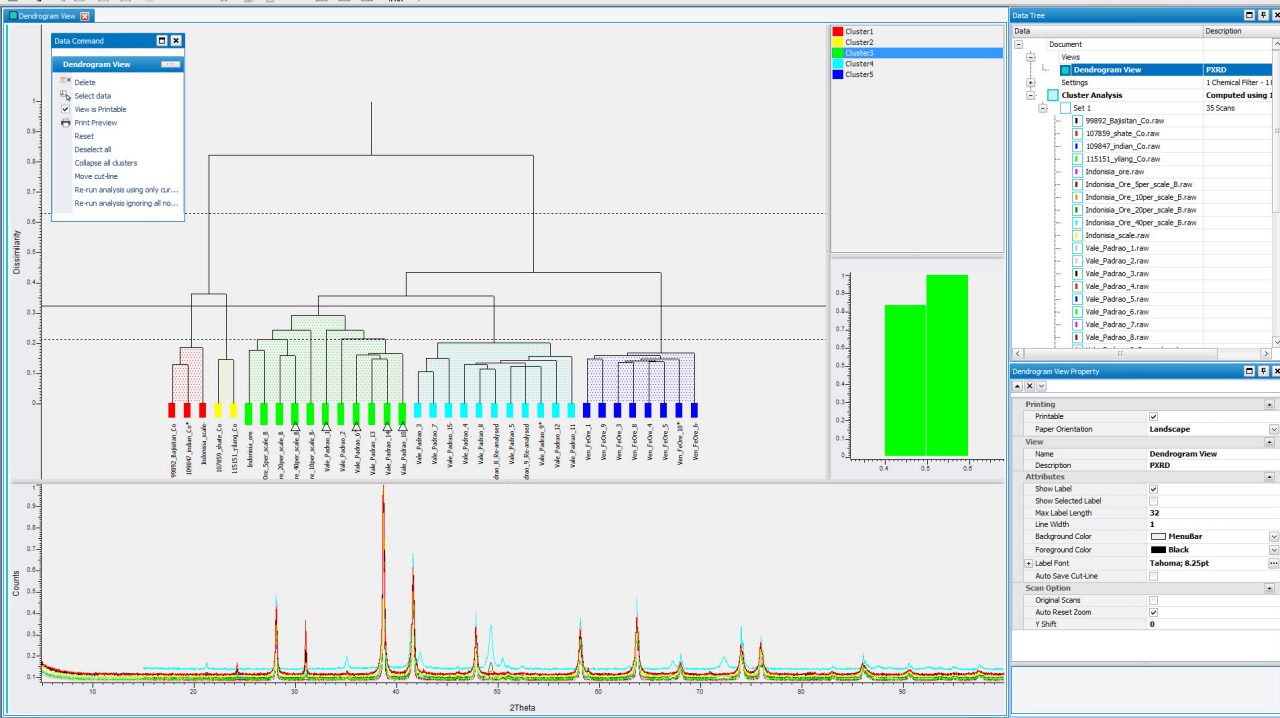Expand the Label Font property
Screen dimensions: 1280x718
click(x=1029, y=563)
